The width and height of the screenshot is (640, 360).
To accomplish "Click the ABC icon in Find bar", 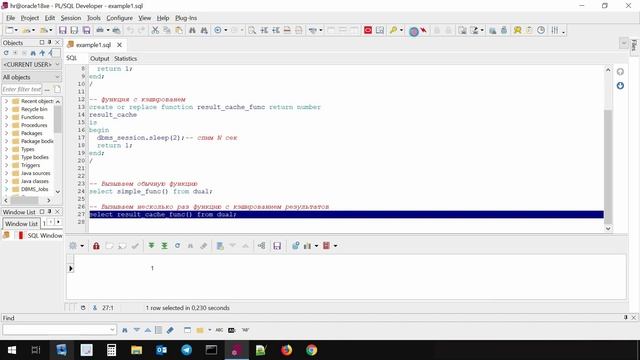I will pyautogui.click(x=219, y=330).
